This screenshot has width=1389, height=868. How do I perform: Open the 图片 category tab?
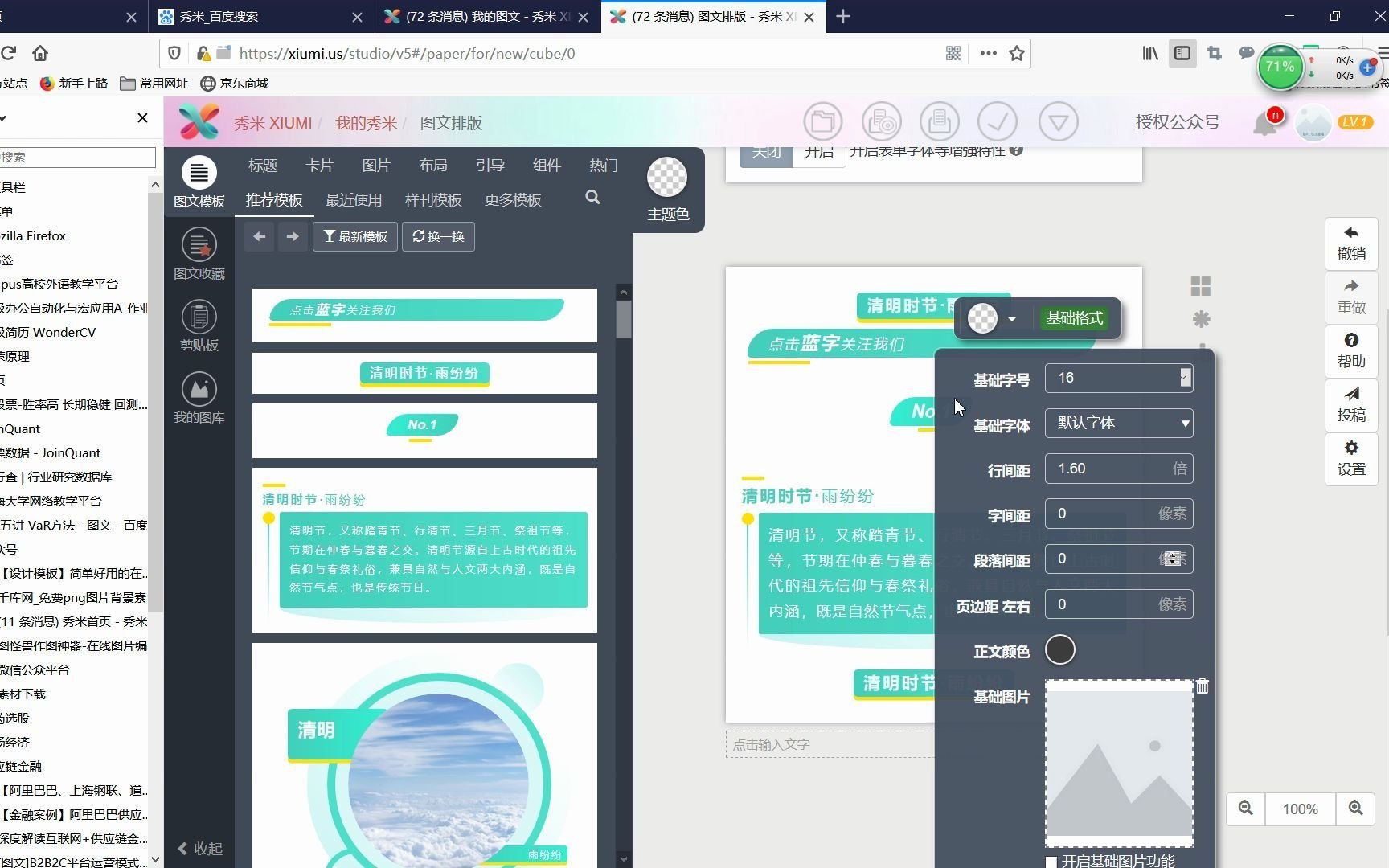(376, 165)
